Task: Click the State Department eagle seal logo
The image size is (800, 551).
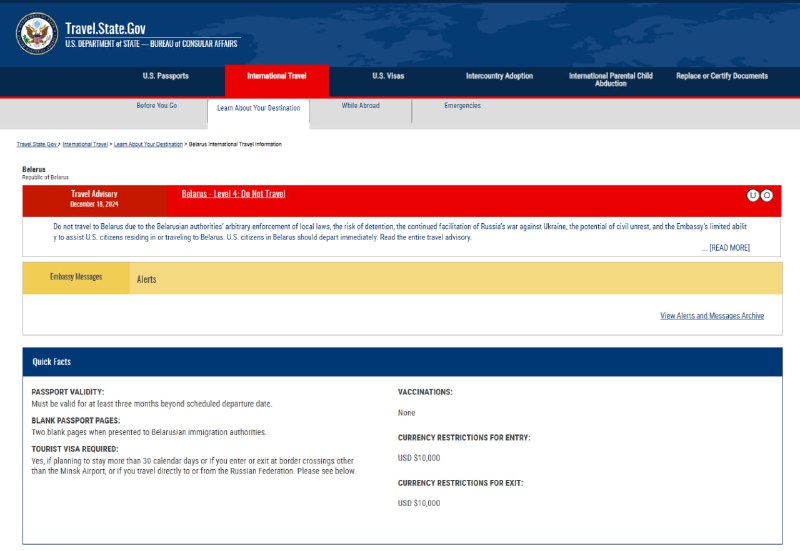Action: pyautogui.click(x=37, y=34)
